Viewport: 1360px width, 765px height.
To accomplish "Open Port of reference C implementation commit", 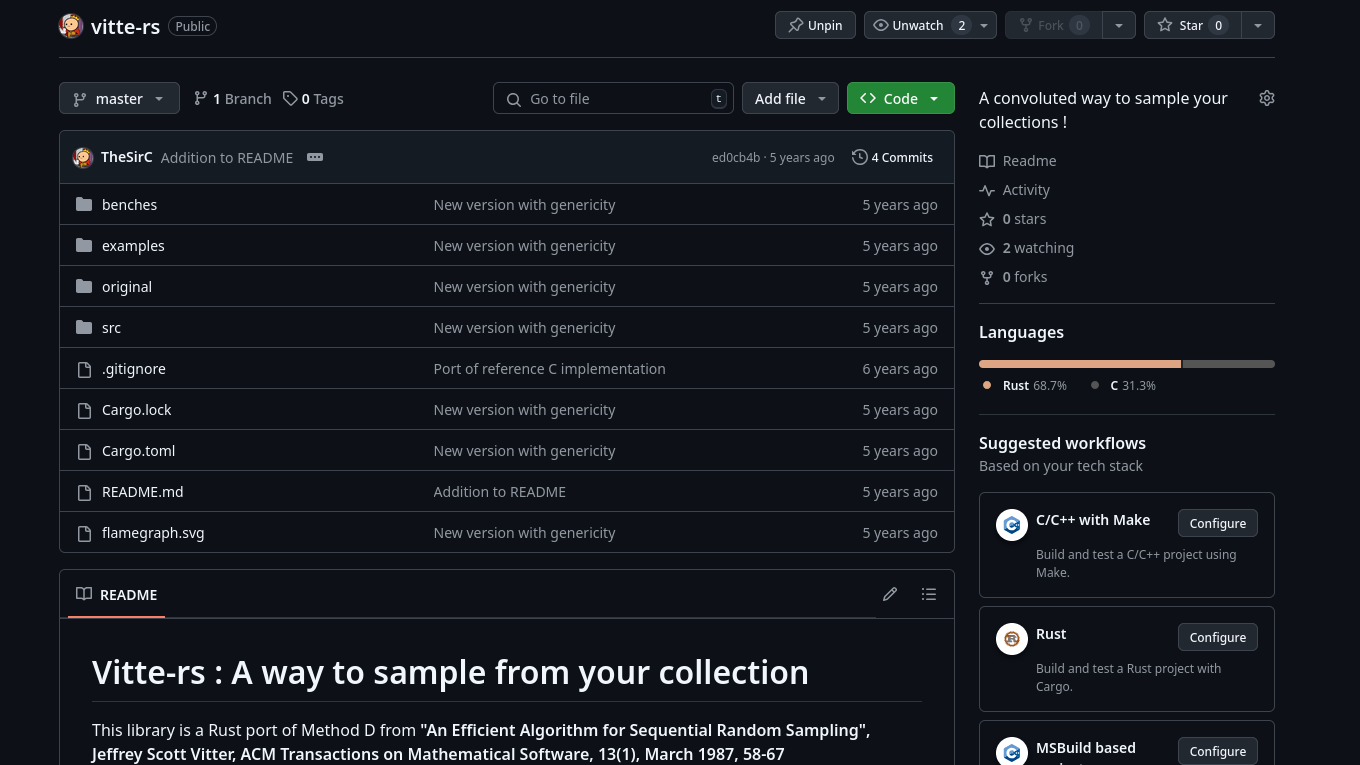I will (549, 369).
